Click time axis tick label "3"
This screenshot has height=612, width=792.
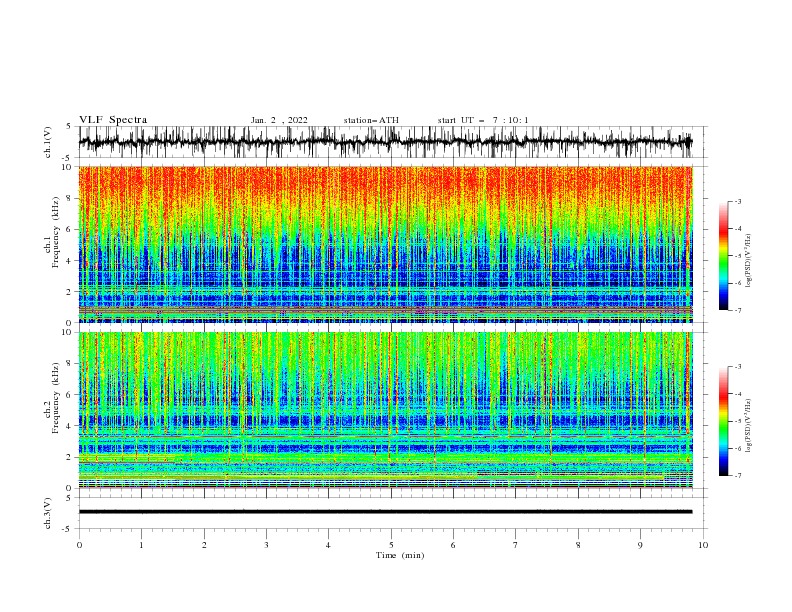(266, 545)
